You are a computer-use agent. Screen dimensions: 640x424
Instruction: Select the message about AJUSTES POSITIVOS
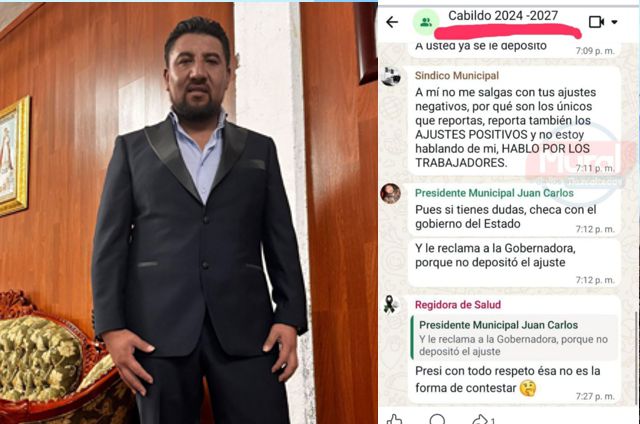pyautogui.click(x=514, y=121)
